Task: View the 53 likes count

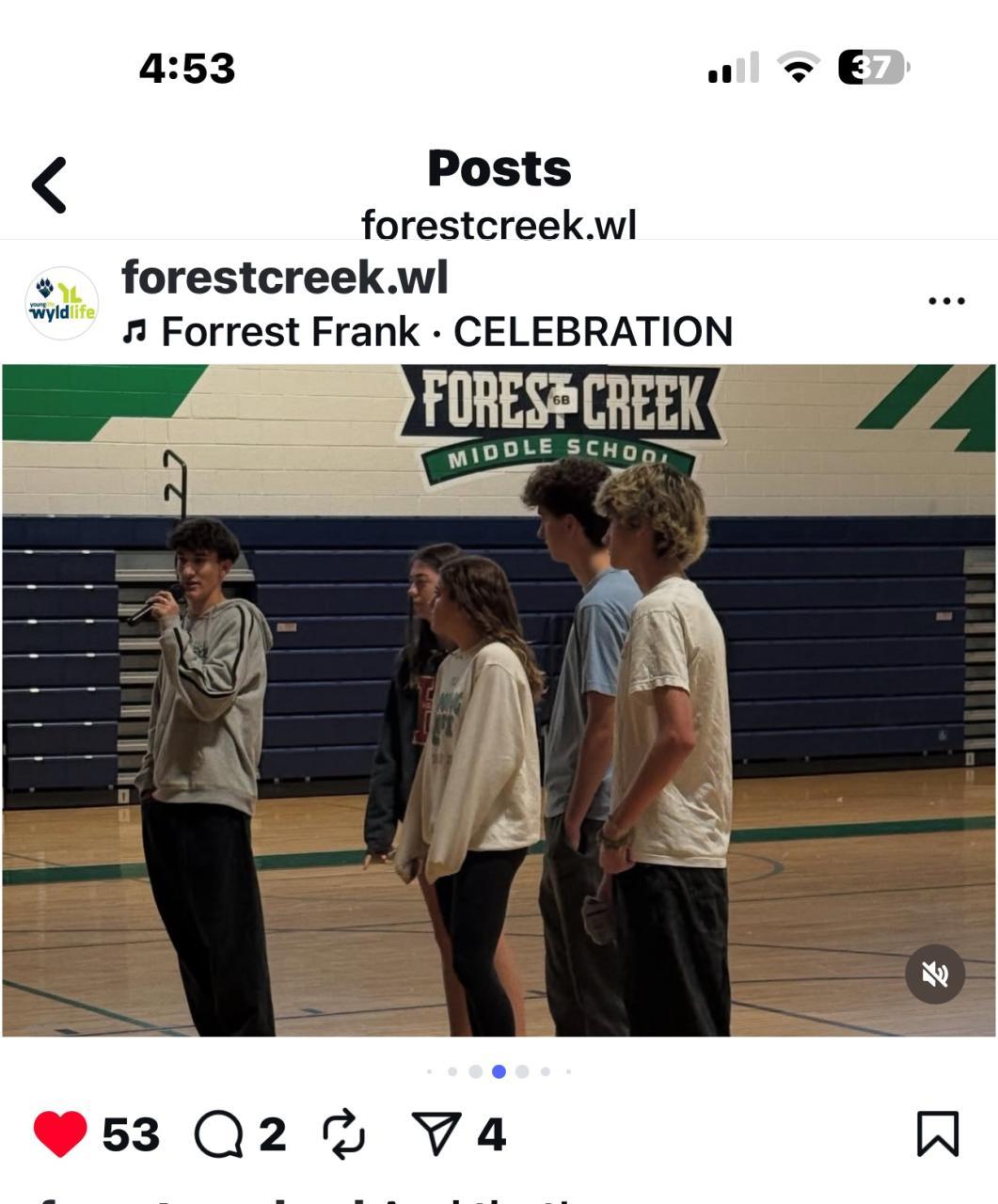Action: (x=131, y=1134)
